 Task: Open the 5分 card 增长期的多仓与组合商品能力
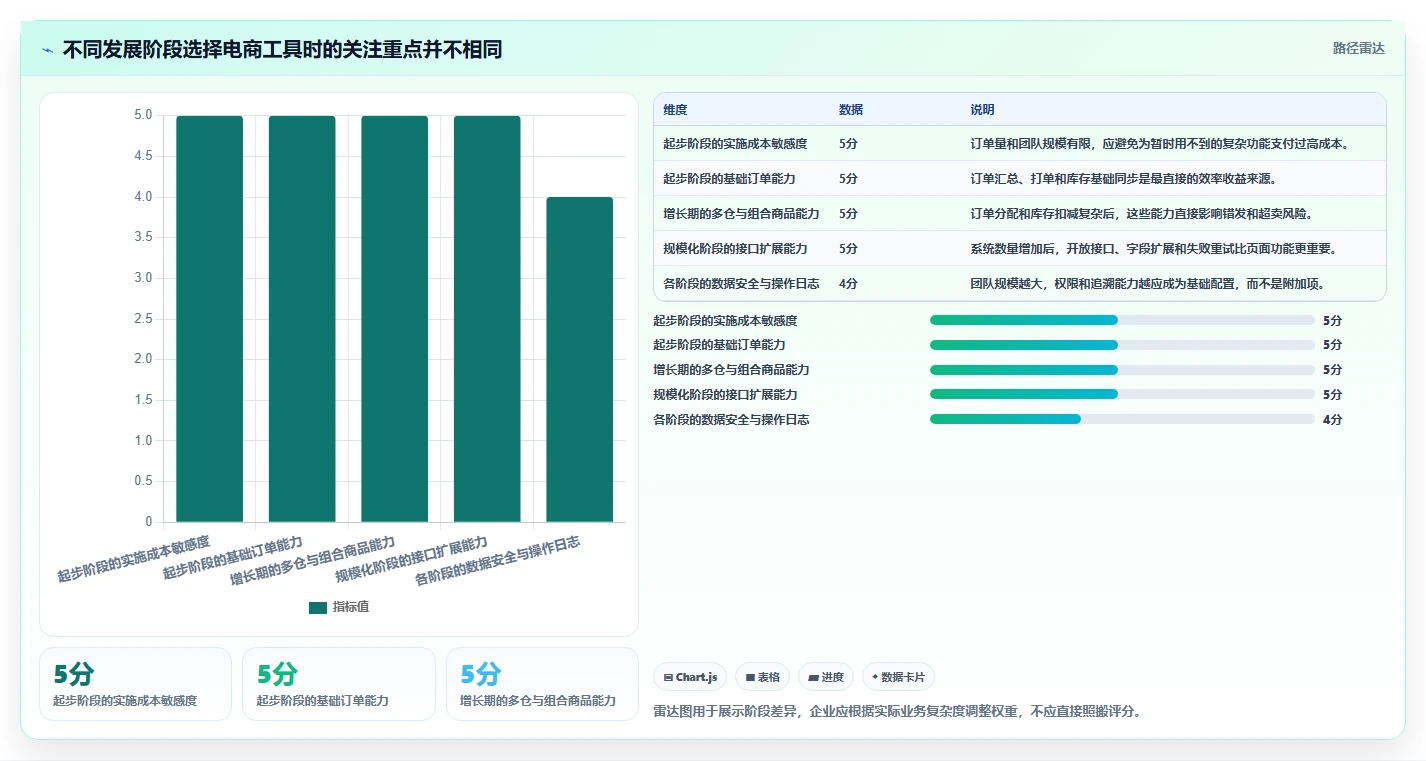[x=542, y=684]
